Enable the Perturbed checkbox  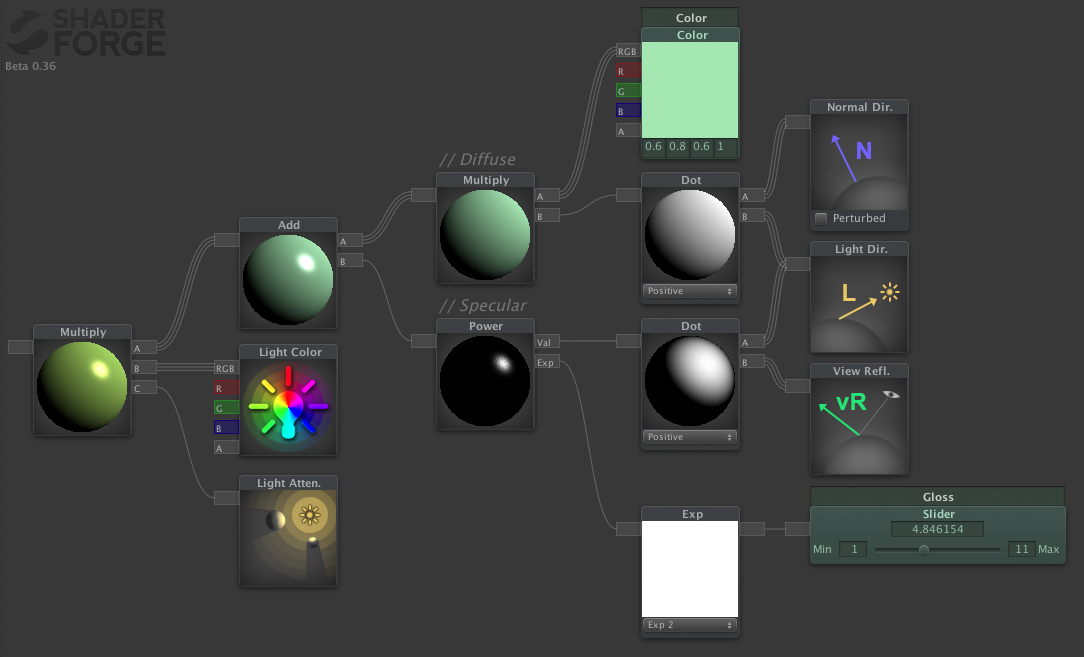click(x=821, y=218)
